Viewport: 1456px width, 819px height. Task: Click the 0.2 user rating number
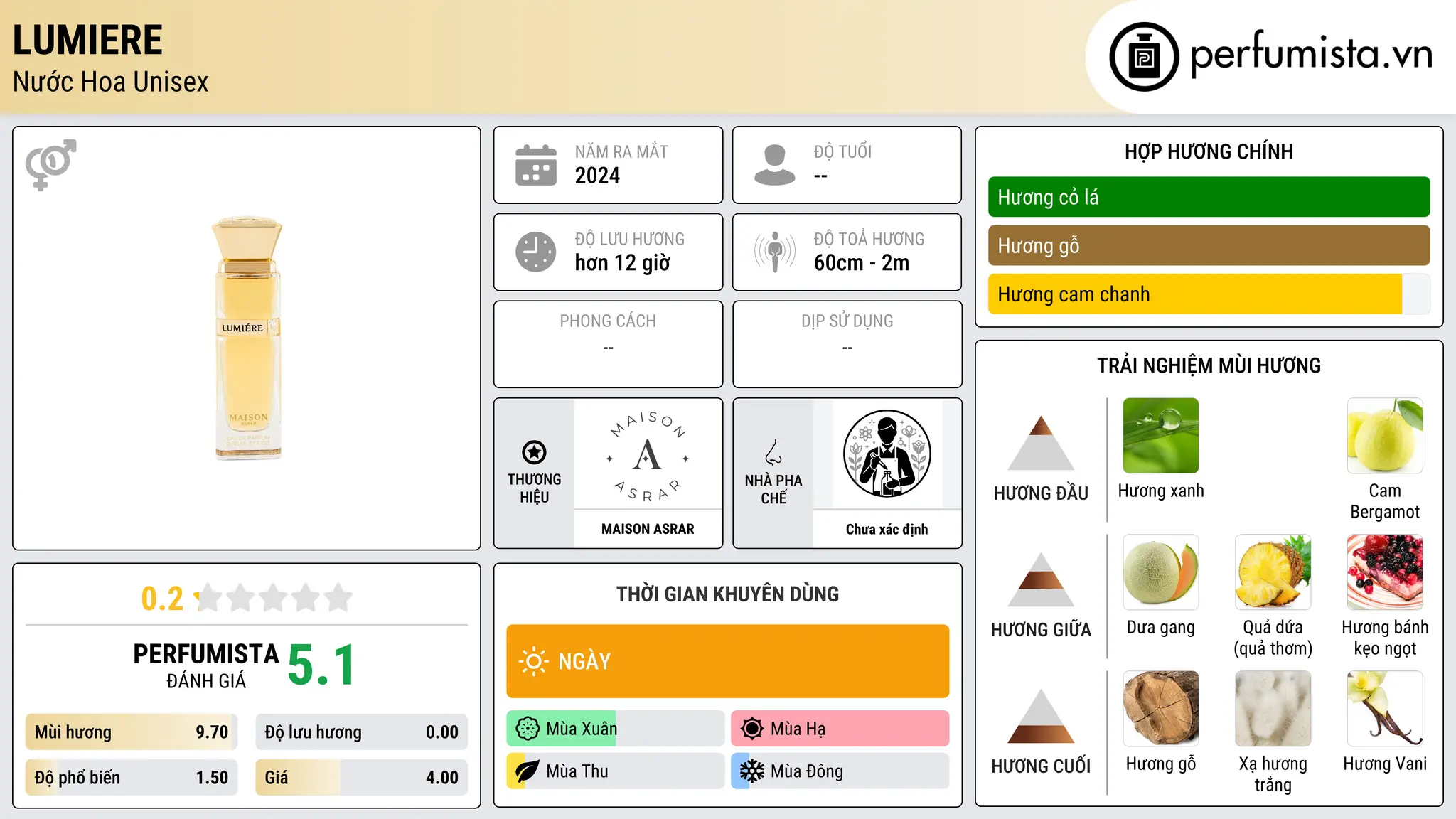coord(162,599)
